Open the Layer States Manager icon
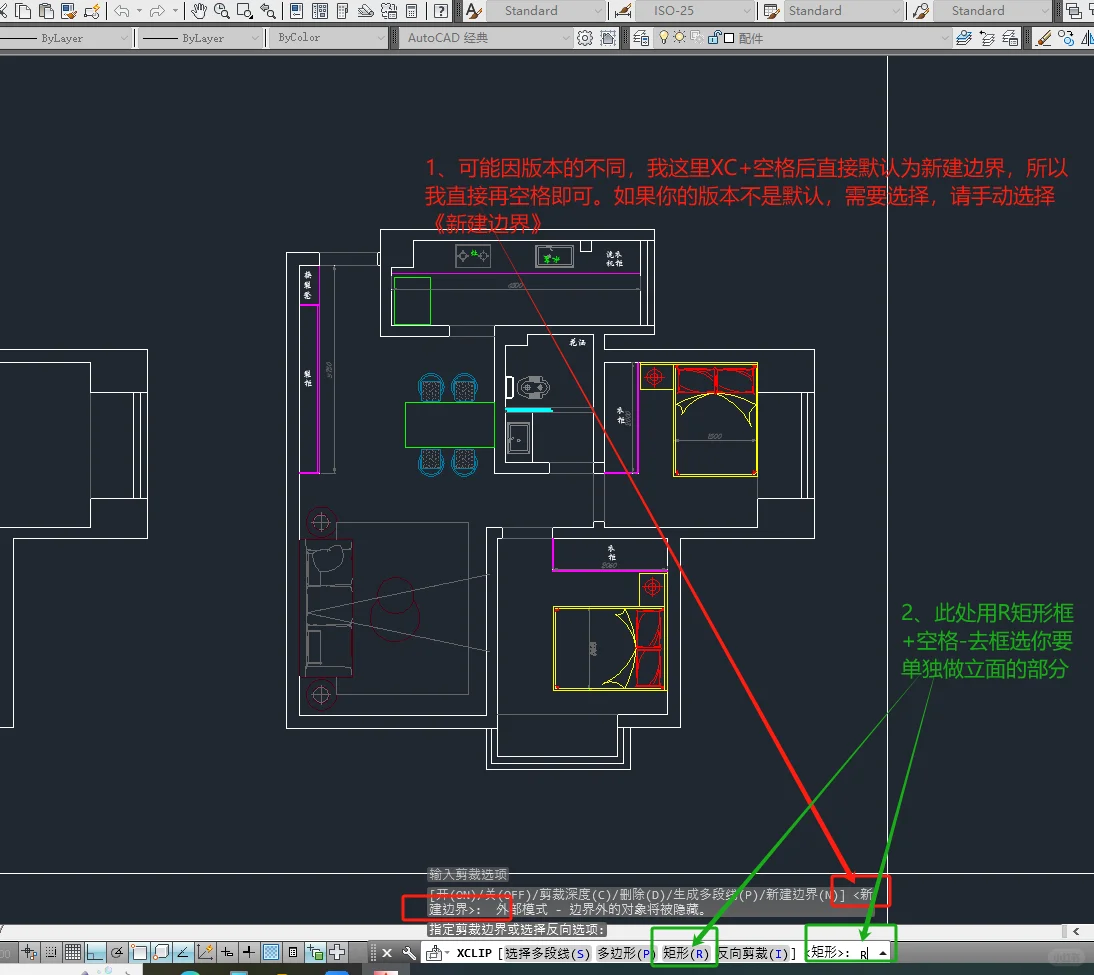 point(1010,38)
